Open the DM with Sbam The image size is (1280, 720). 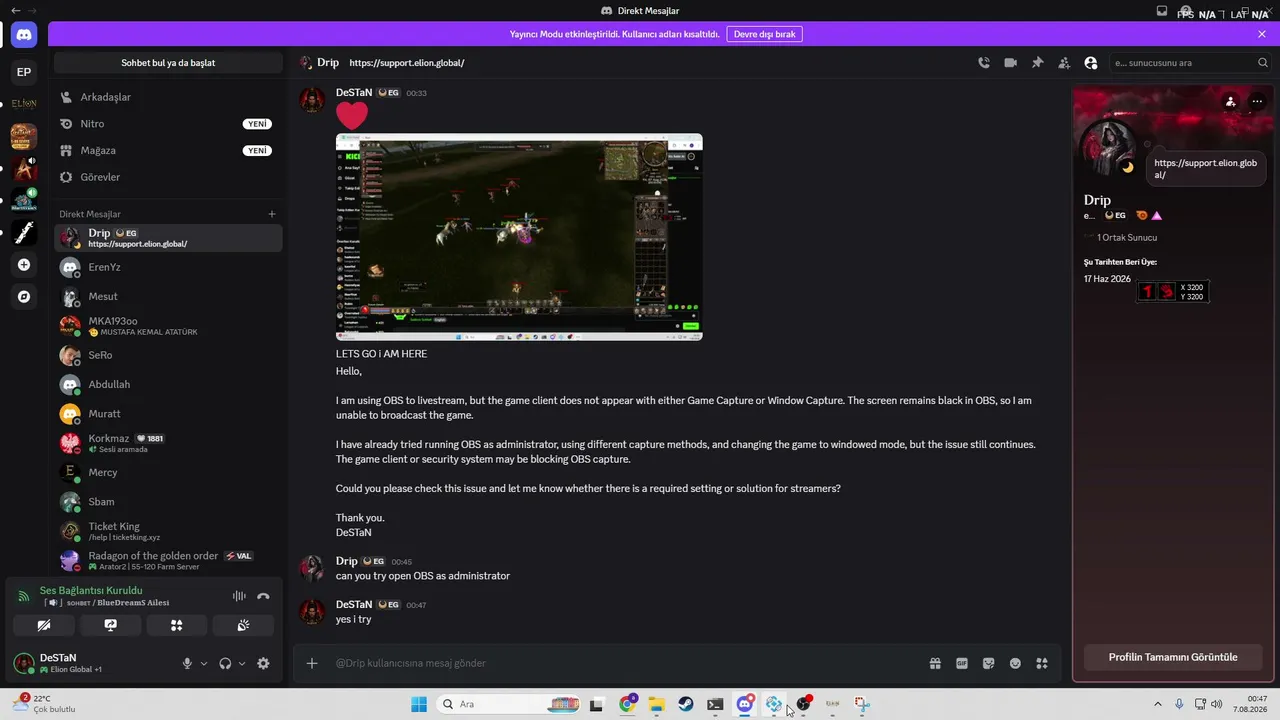(168, 502)
